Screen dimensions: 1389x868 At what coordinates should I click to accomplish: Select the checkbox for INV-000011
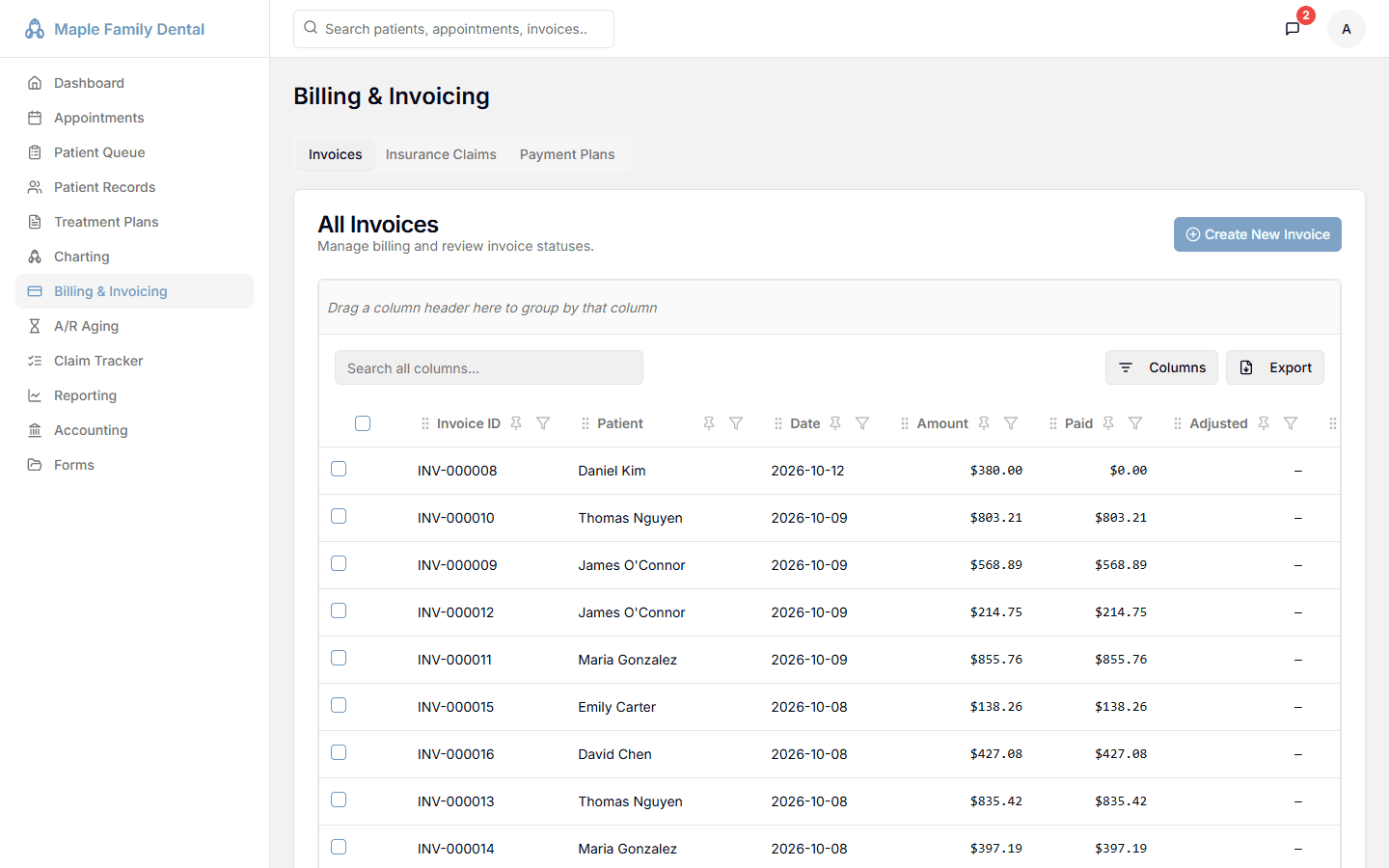[x=339, y=658]
